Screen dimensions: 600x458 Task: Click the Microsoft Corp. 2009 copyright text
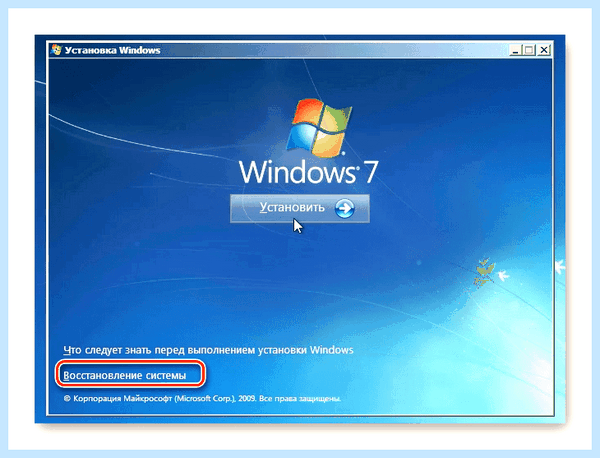(202, 399)
